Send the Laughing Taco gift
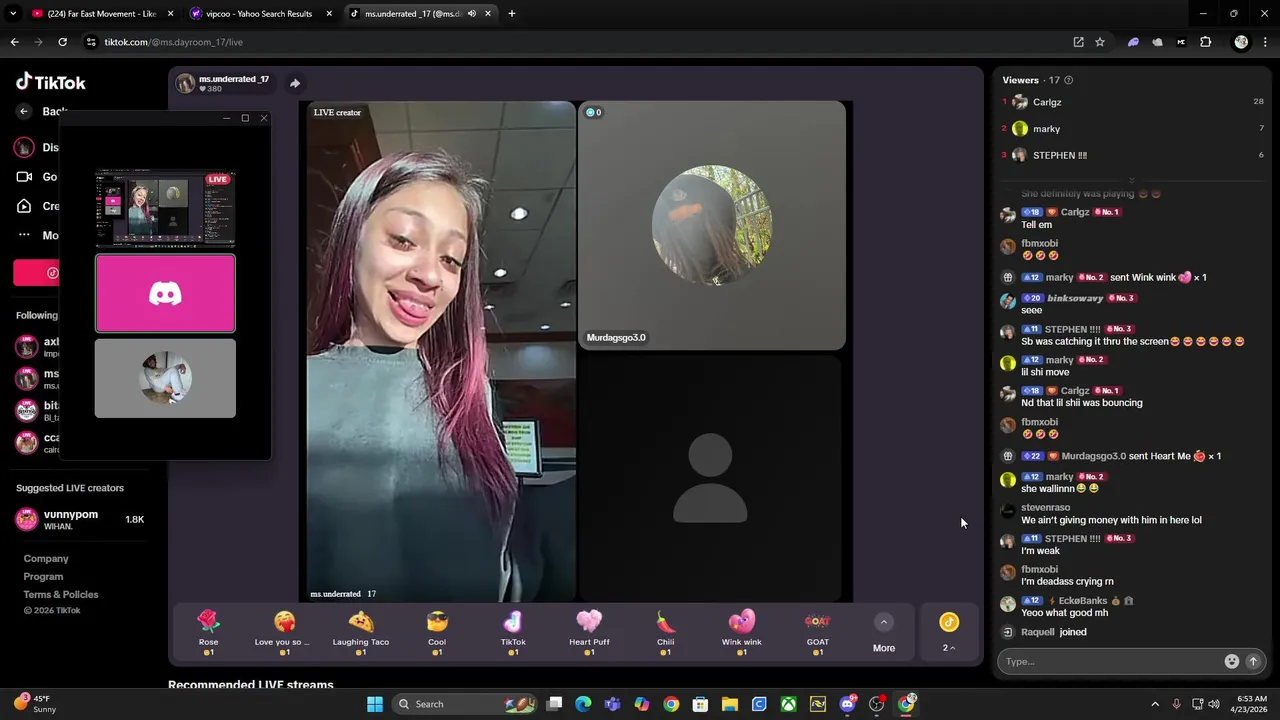 tap(361, 634)
